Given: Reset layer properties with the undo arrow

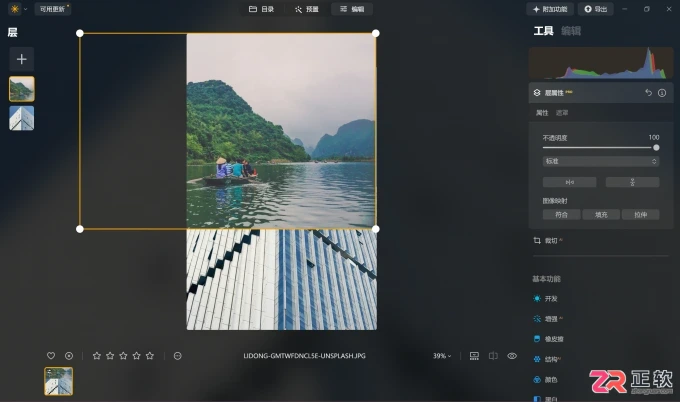Looking at the screenshot, I should [648, 92].
